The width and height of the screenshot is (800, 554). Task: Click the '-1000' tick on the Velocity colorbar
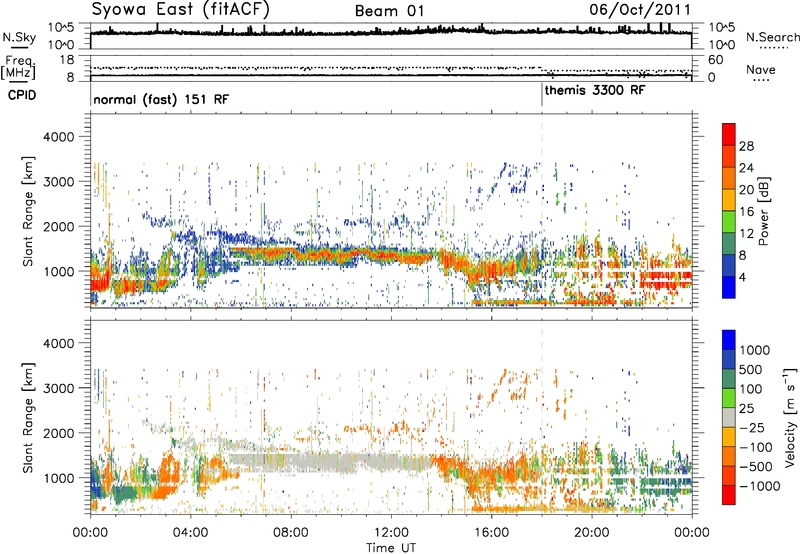(x=759, y=486)
